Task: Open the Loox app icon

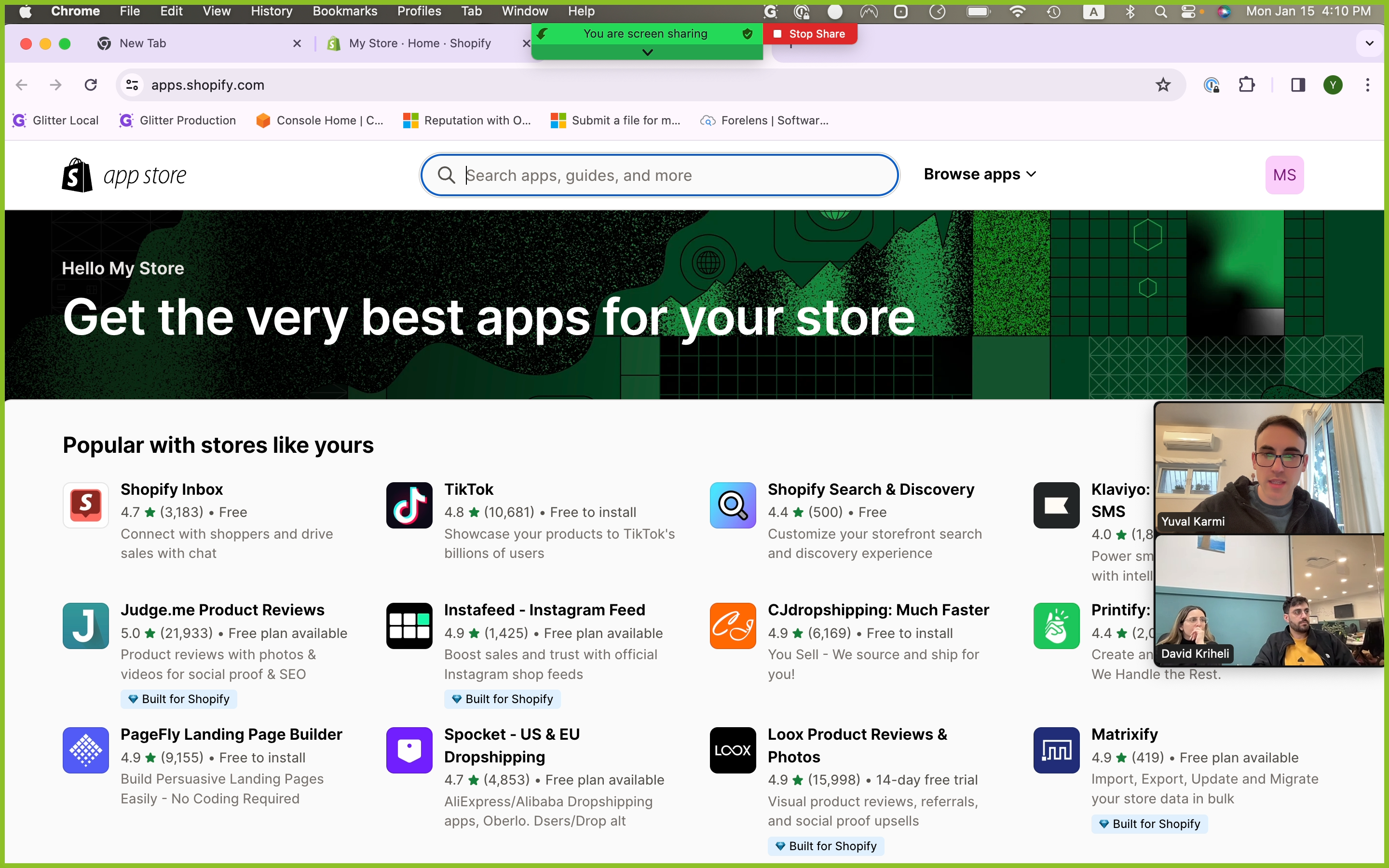Action: pyautogui.click(x=733, y=750)
